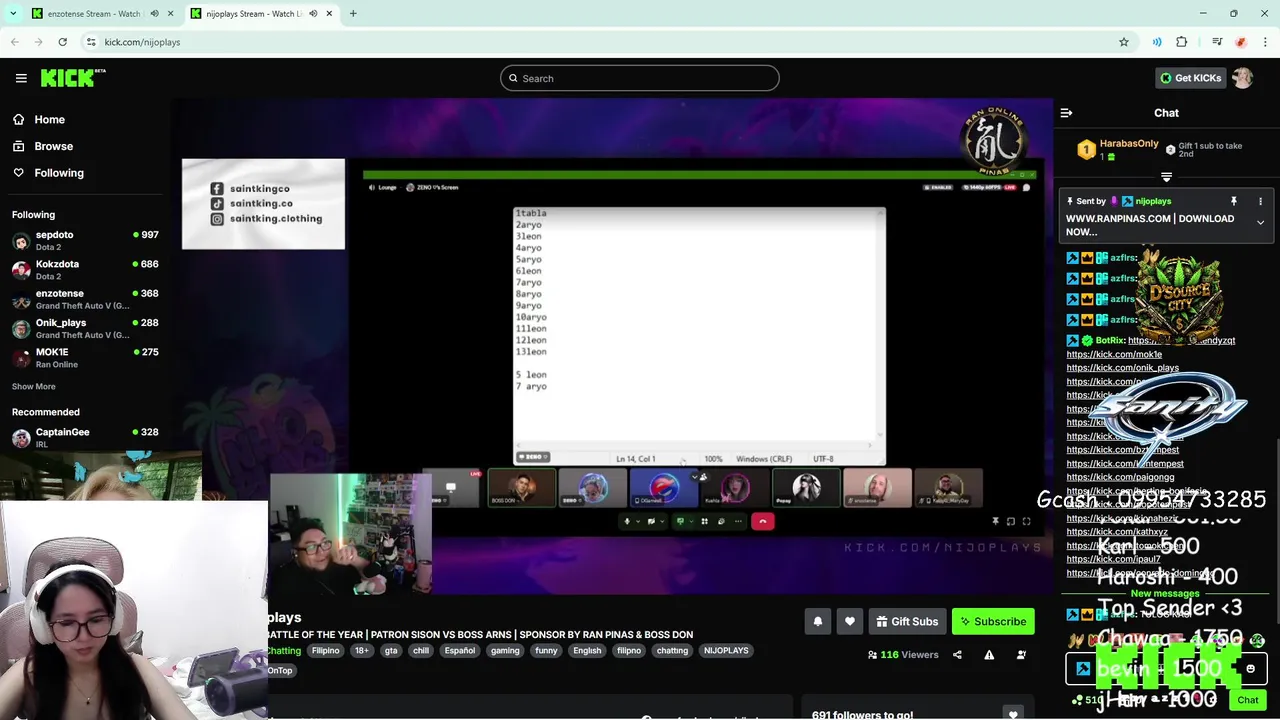
Task: Open pinned message options (three dots)
Action: pos(1260,201)
